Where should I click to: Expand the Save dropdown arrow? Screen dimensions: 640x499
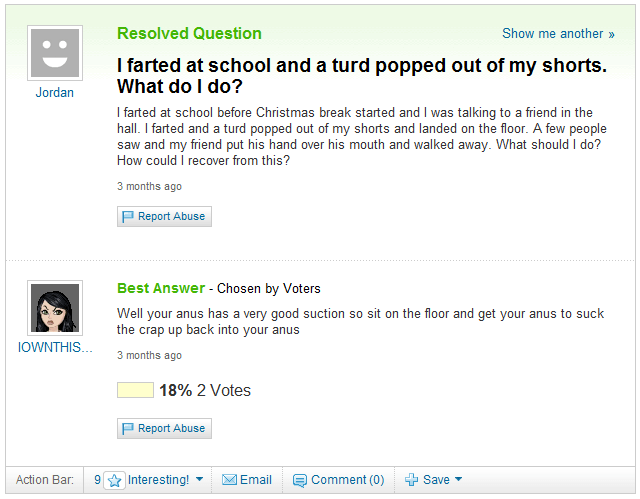coord(458,479)
